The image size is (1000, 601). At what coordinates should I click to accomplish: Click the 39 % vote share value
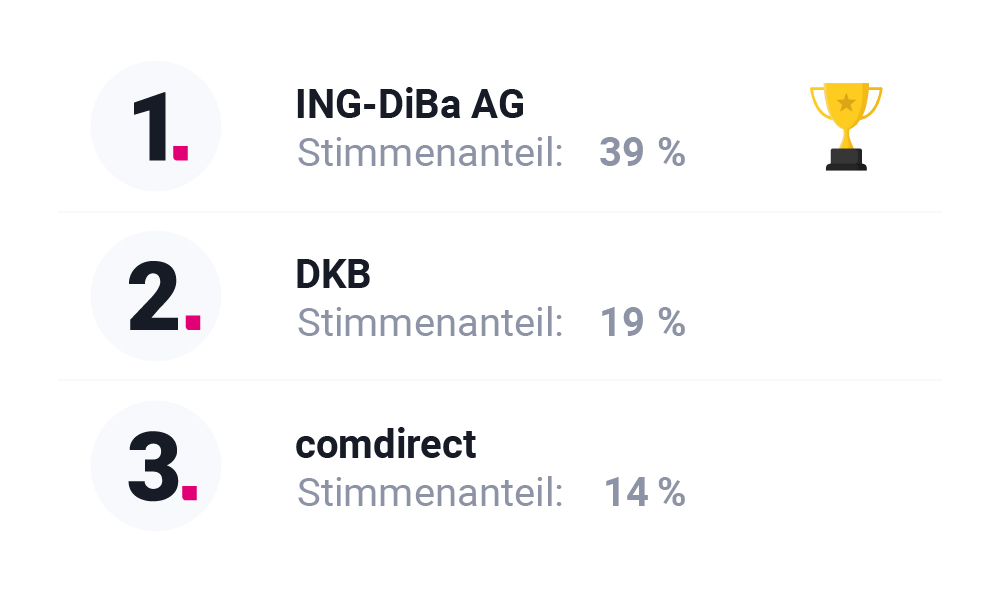coord(642,152)
